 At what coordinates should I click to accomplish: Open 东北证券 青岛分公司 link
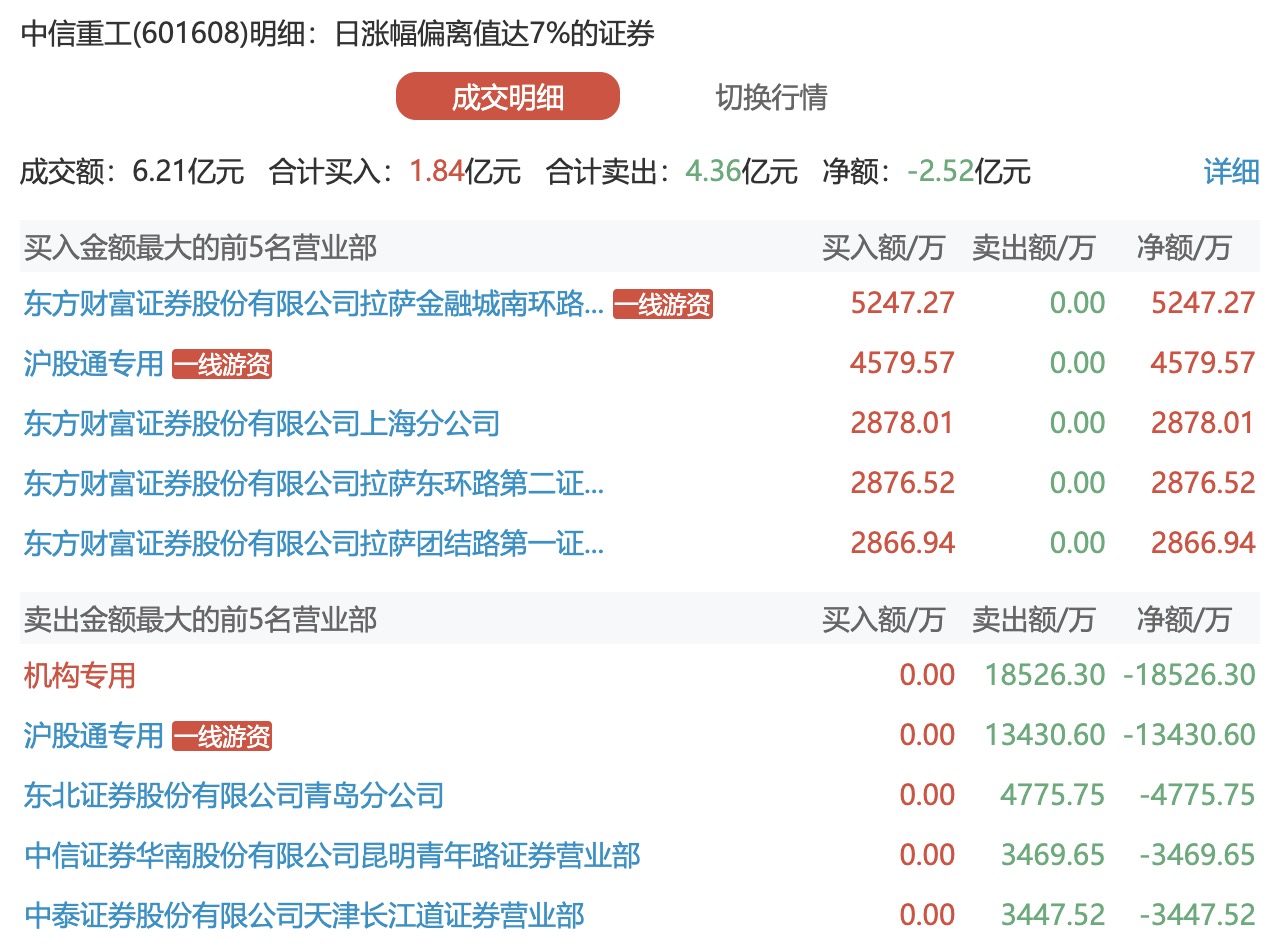point(233,796)
